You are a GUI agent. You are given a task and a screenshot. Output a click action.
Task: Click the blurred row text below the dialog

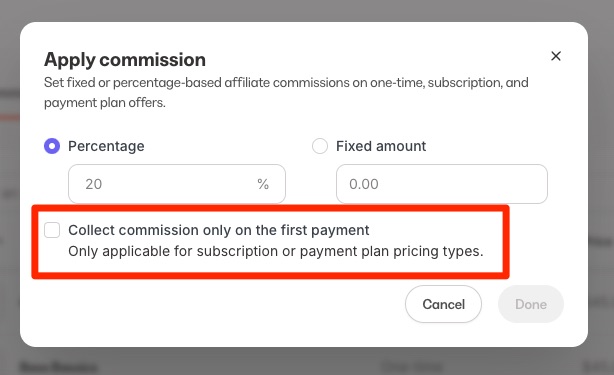click(x=59, y=367)
